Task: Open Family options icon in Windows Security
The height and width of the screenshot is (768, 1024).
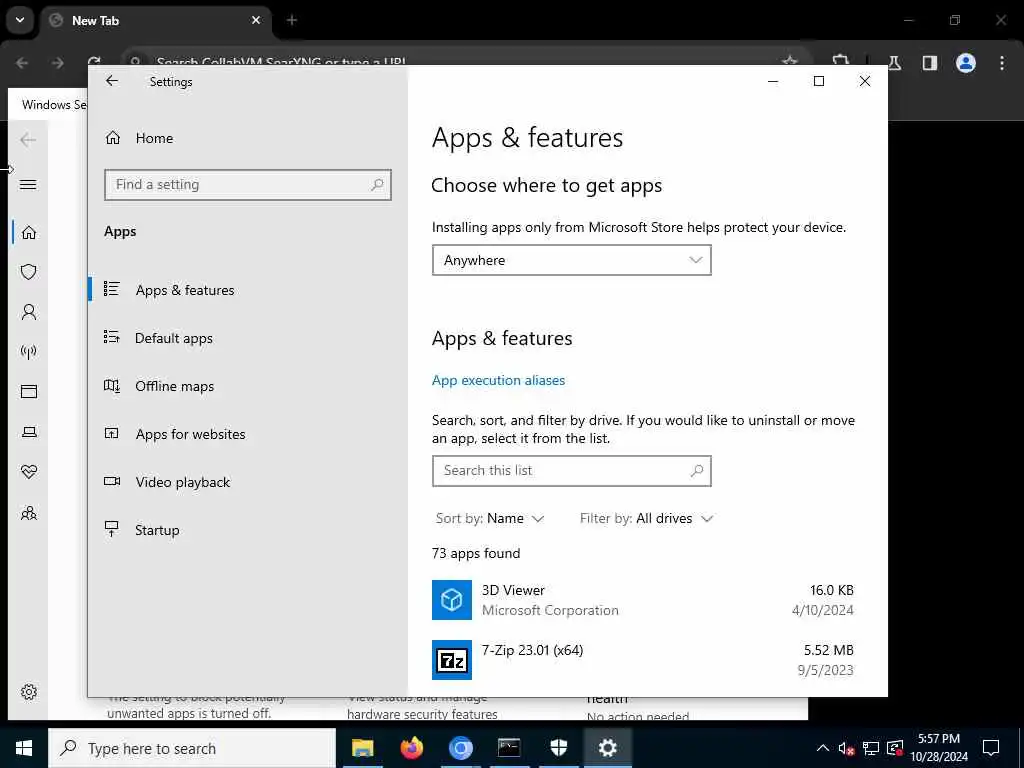Action: click(29, 513)
